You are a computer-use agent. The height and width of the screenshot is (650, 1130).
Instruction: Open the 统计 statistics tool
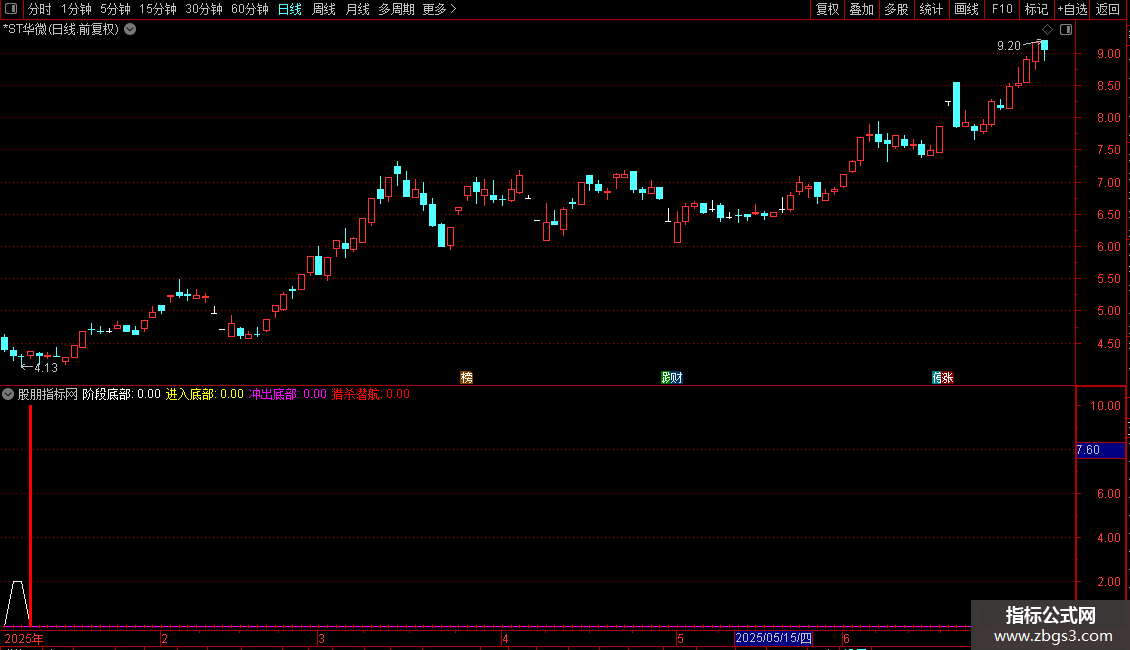click(x=931, y=9)
